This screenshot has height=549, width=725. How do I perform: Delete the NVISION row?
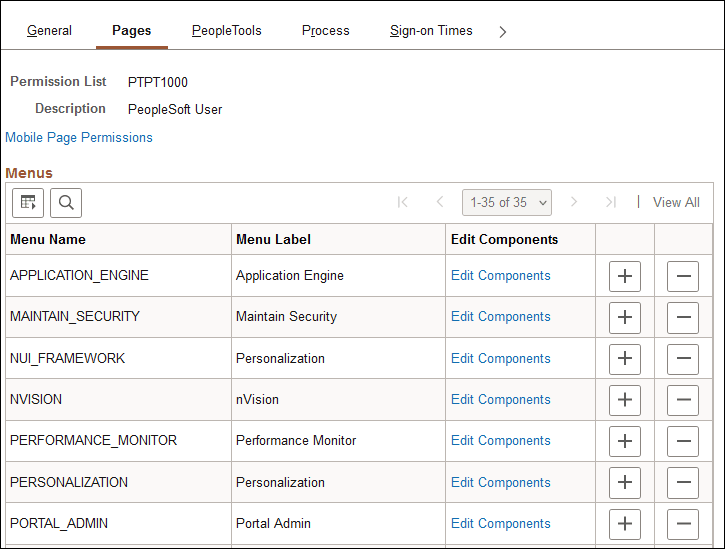pyautogui.click(x=683, y=400)
